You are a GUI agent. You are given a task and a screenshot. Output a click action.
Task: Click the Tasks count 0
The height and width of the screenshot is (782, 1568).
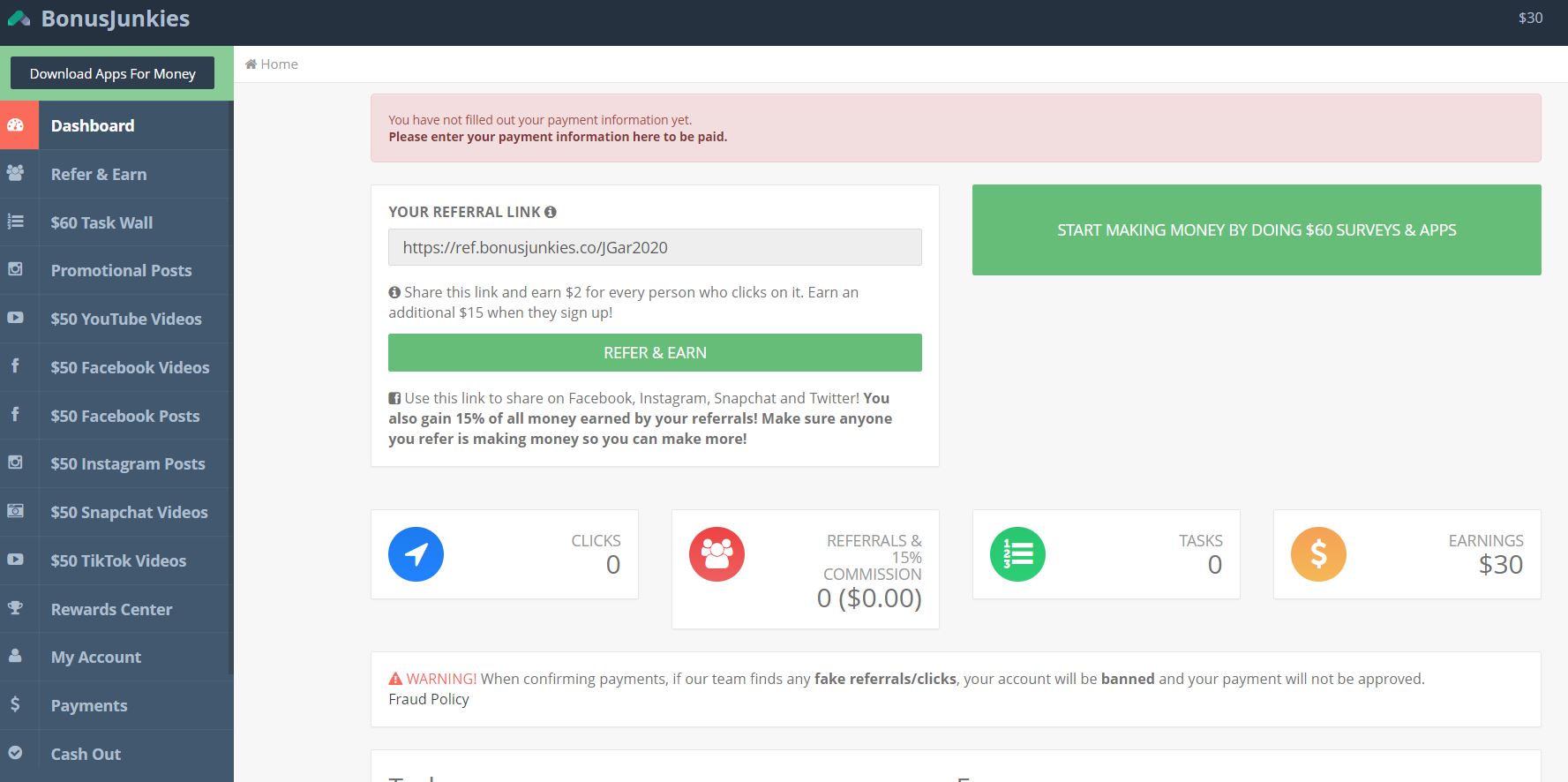click(1215, 565)
